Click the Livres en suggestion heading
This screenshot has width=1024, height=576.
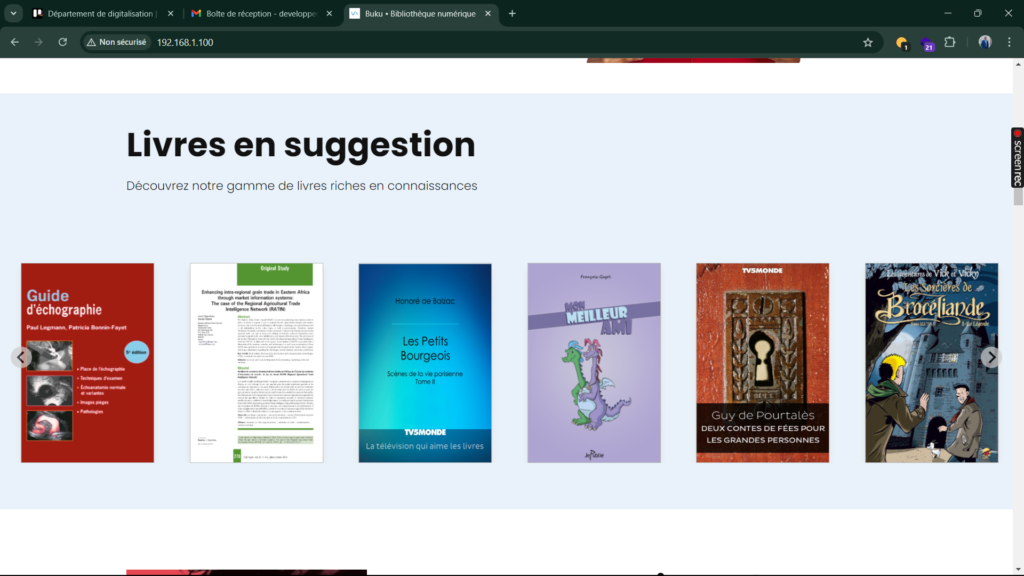click(300, 145)
